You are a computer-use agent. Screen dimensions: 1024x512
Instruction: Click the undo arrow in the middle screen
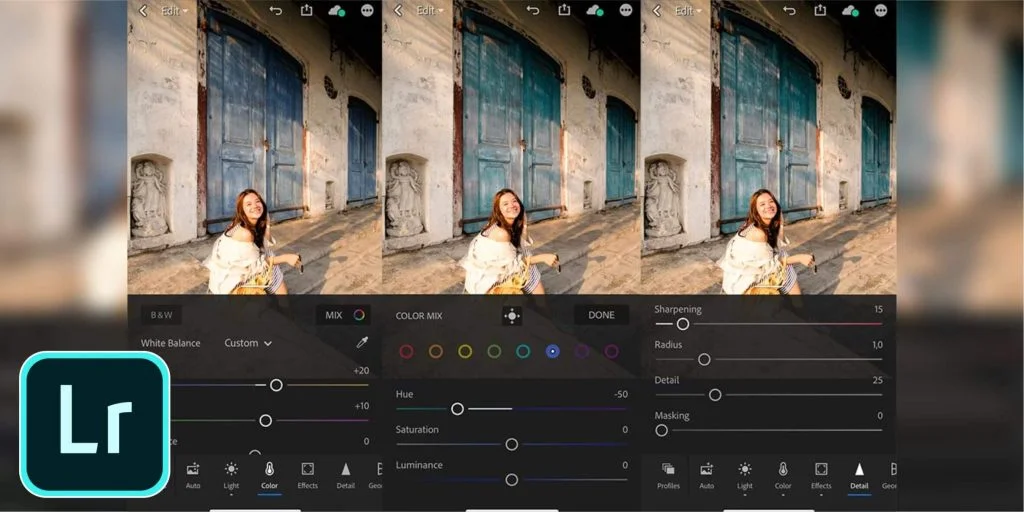(x=532, y=10)
